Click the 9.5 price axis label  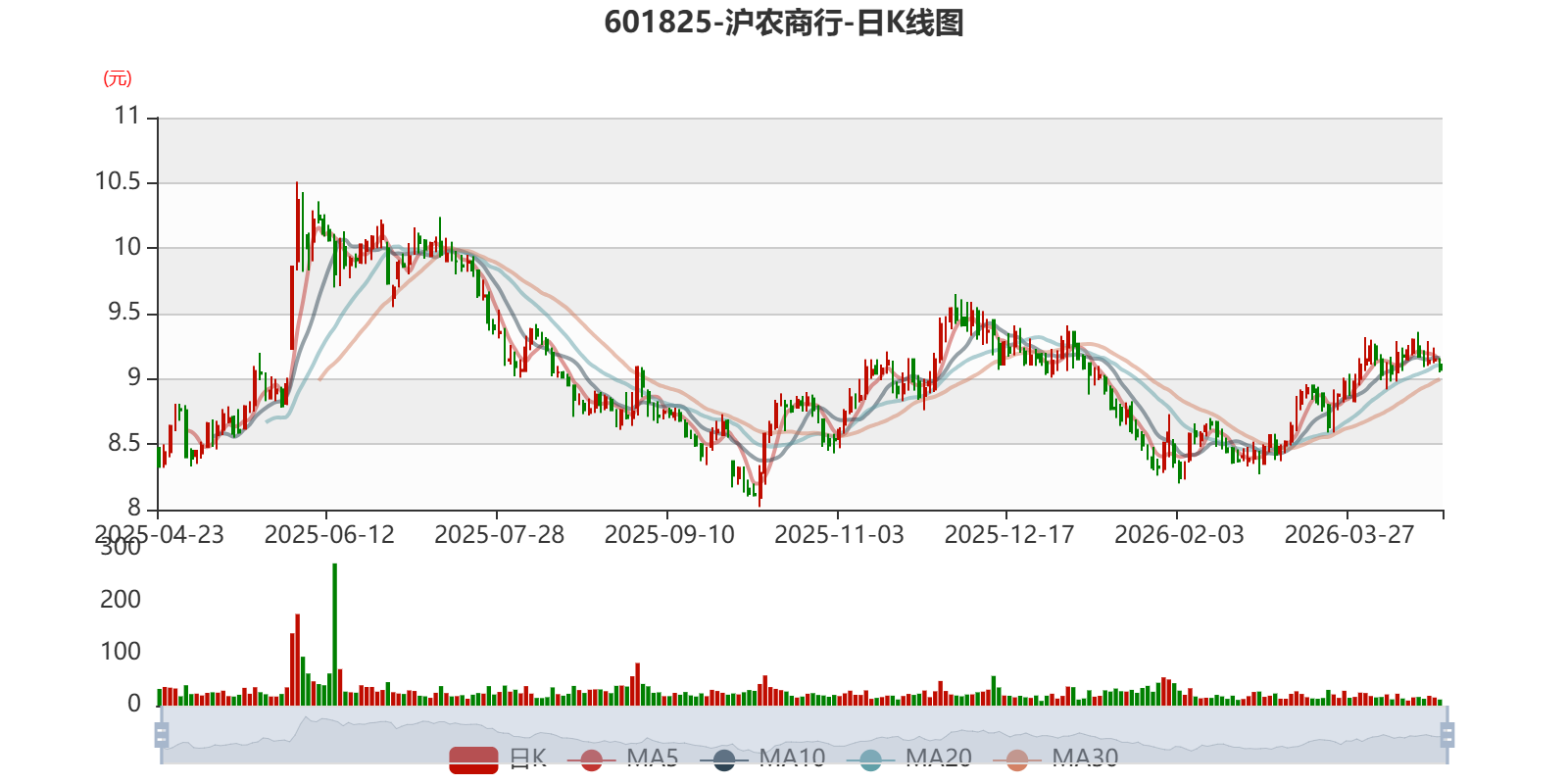(124, 314)
